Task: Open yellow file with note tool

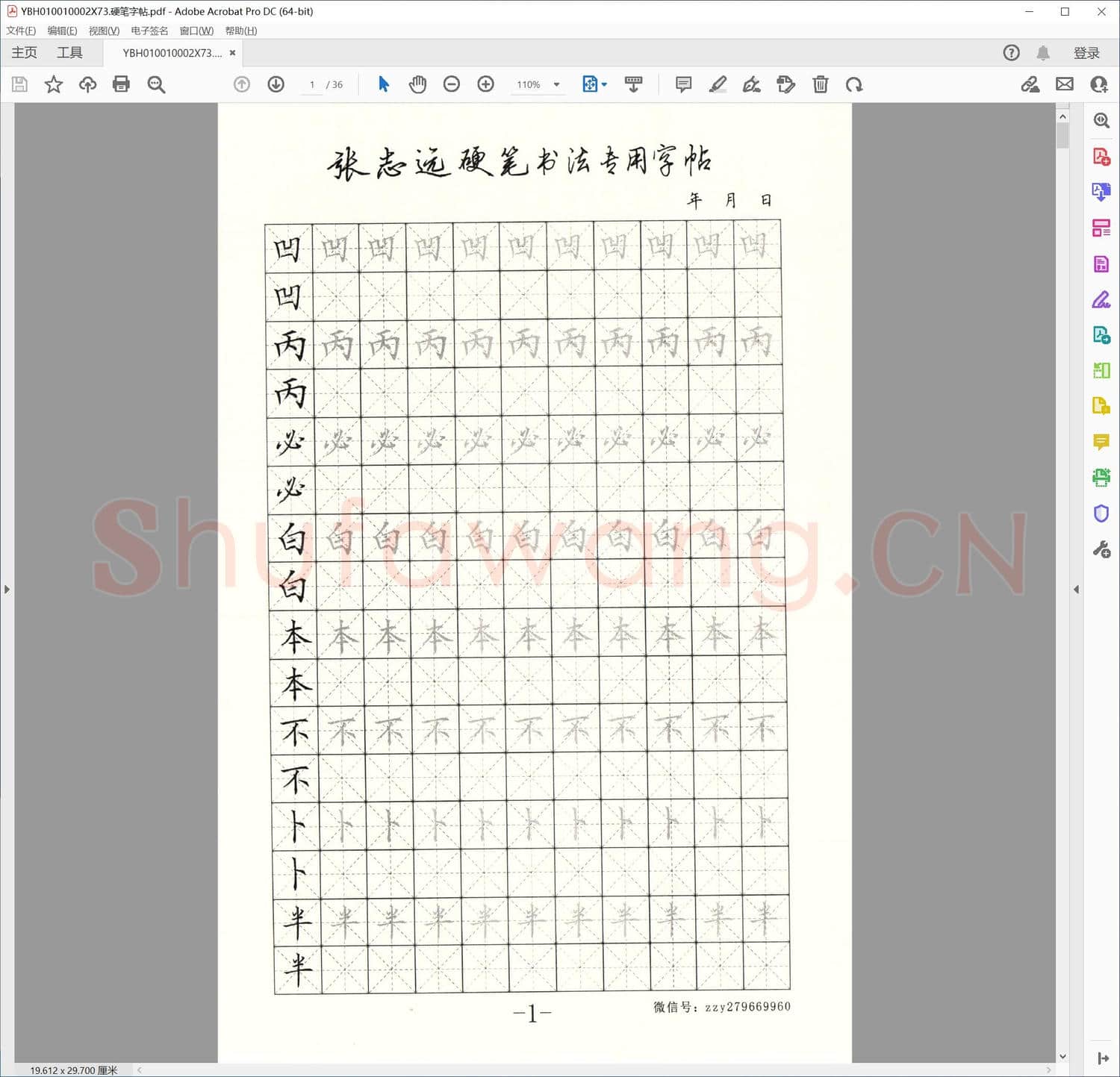Action: (x=1101, y=406)
